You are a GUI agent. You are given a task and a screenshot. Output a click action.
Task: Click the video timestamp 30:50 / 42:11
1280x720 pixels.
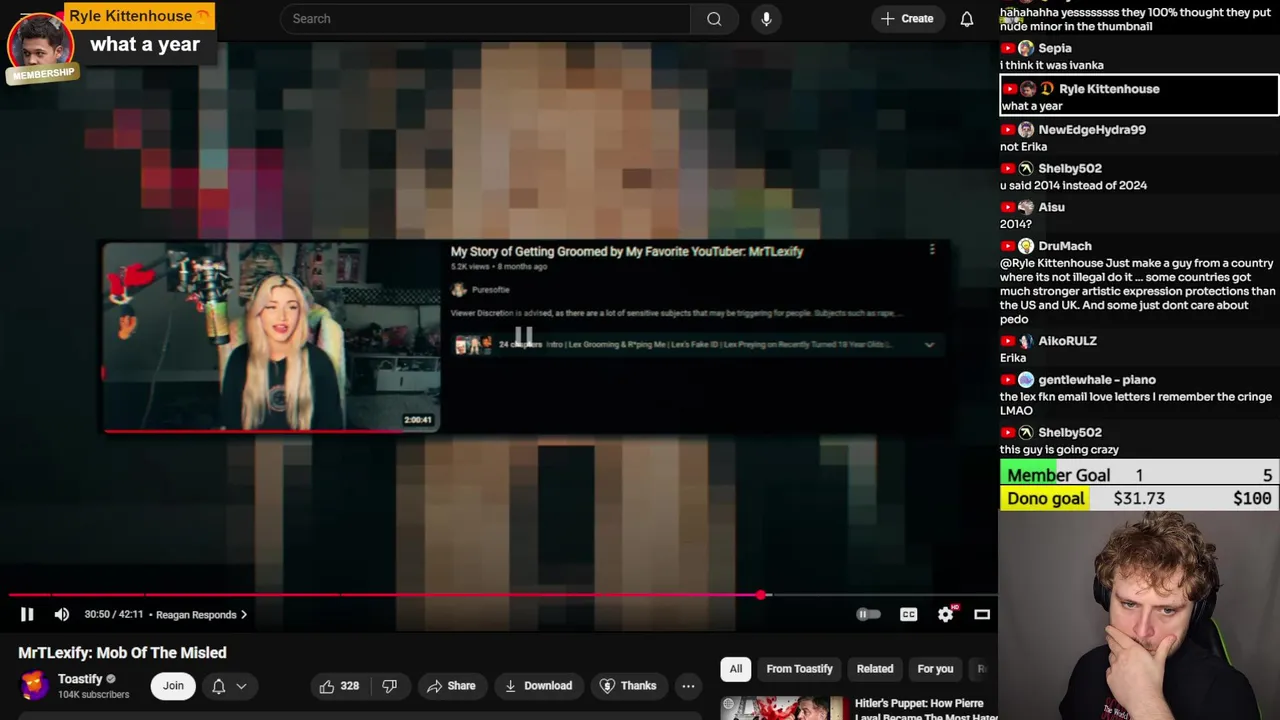point(114,614)
